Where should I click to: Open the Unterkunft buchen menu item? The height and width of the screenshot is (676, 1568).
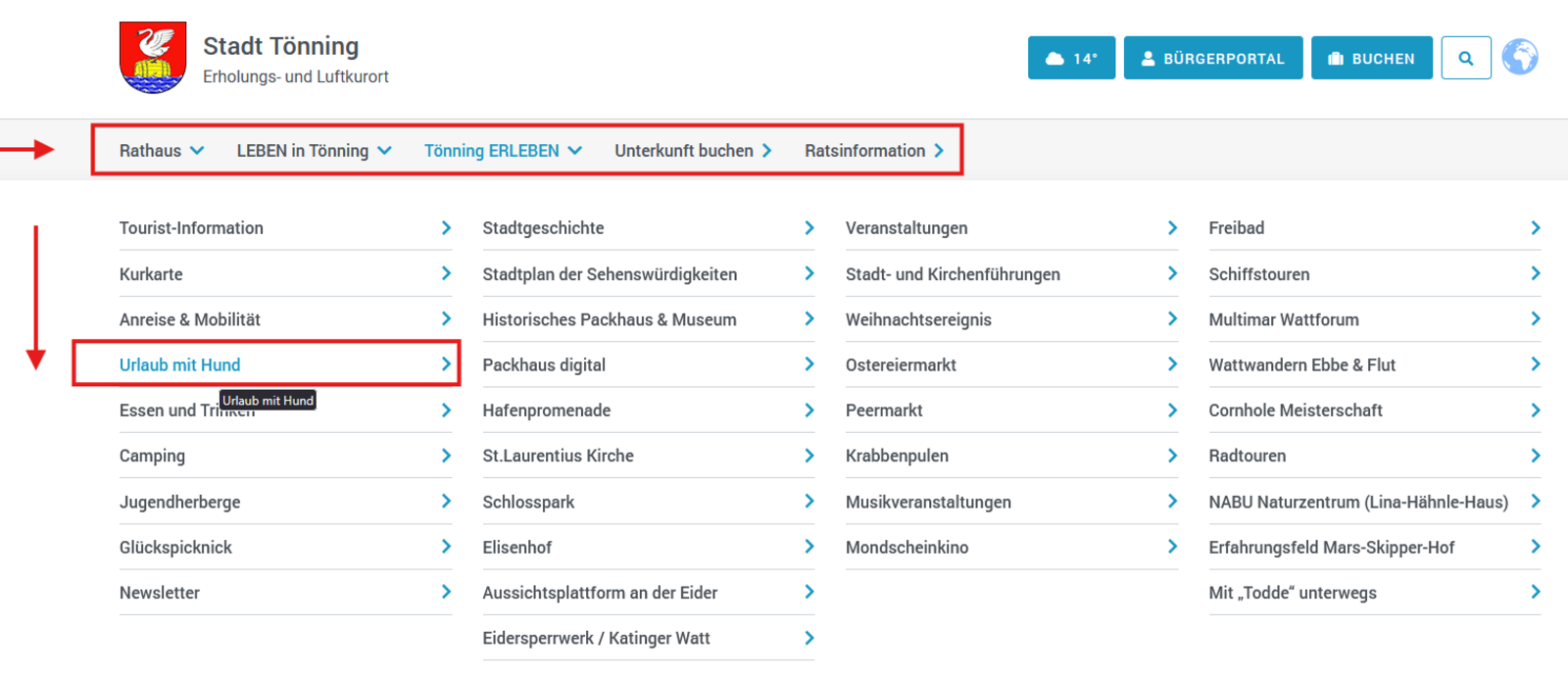click(x=693, y=151)
